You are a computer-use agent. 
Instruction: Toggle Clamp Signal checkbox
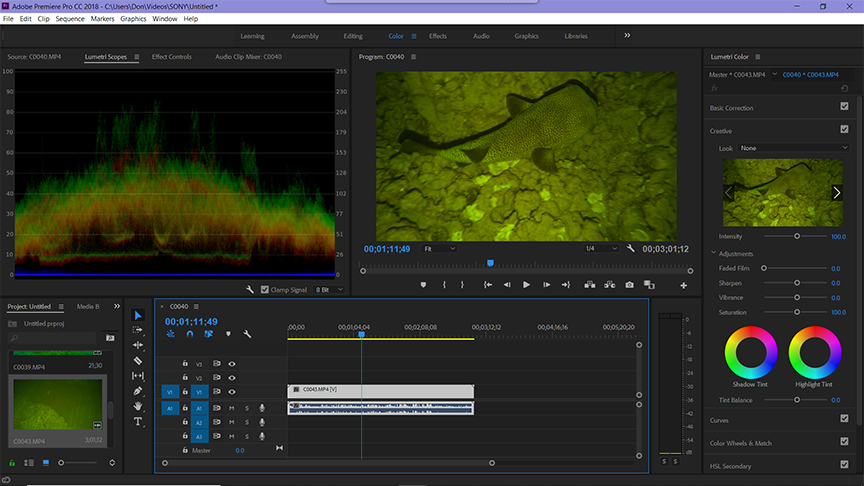click(x=264, y=289)
